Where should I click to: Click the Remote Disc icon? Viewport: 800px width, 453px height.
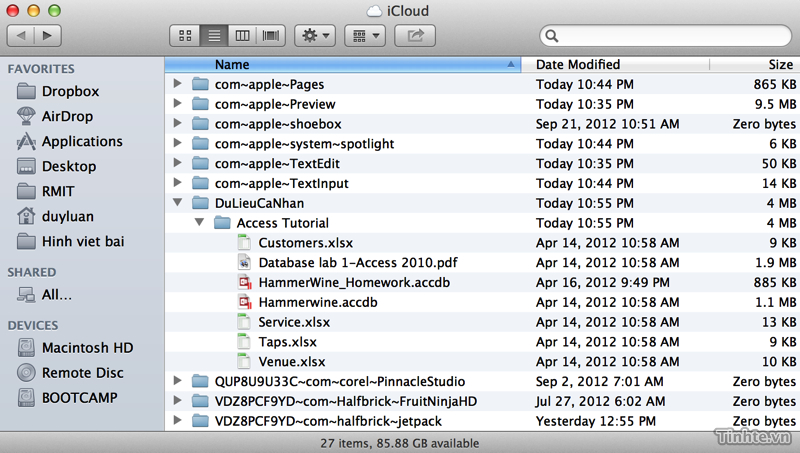[x=26, y=373]
